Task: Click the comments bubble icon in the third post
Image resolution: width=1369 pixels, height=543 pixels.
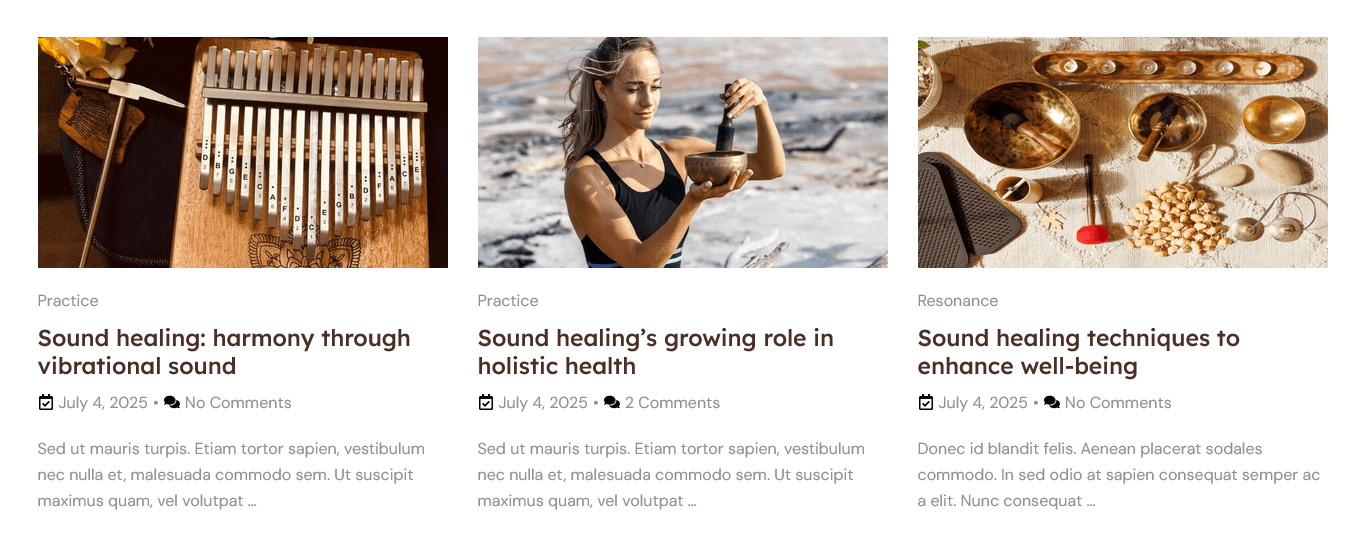Action: (1052, 403)
